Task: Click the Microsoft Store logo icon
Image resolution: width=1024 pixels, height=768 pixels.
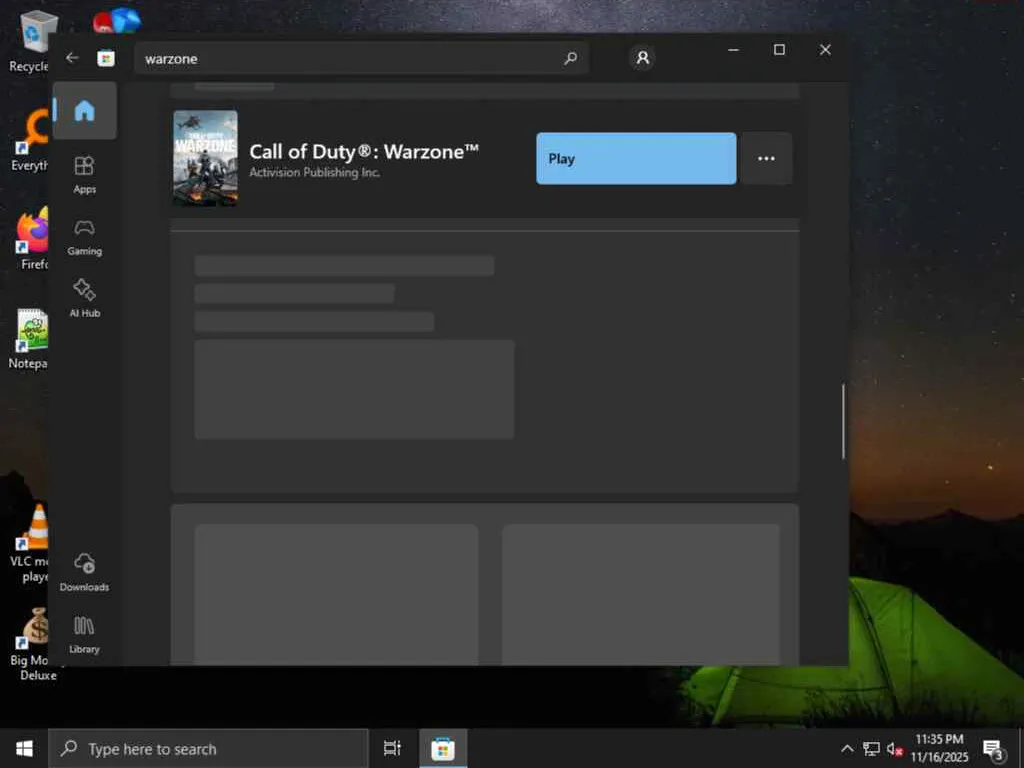Action: click(x=106, y=58)
